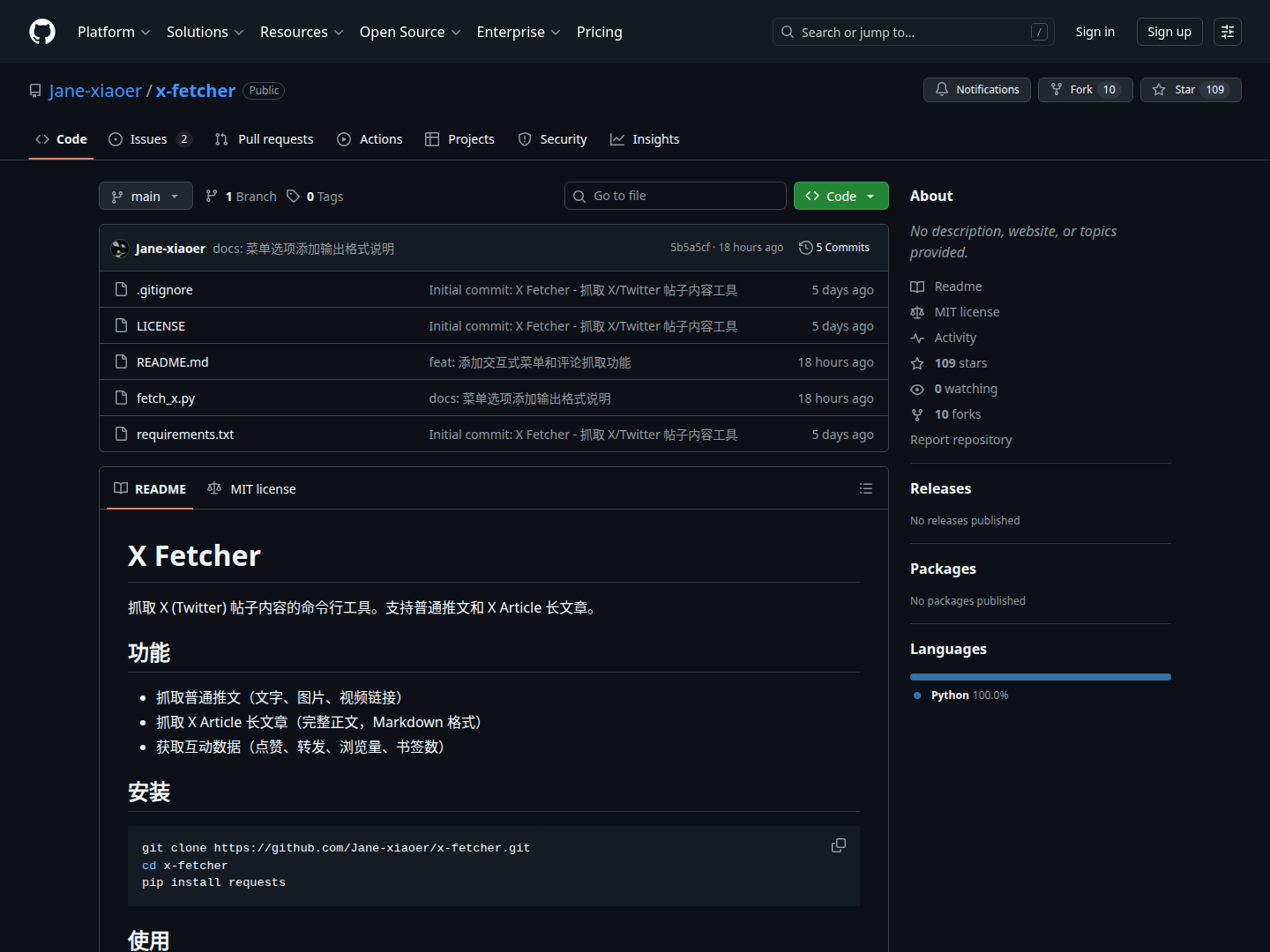The image size is (1270, 952).
Task: Click the Python language bar
Action: (x=1040, y=677)
